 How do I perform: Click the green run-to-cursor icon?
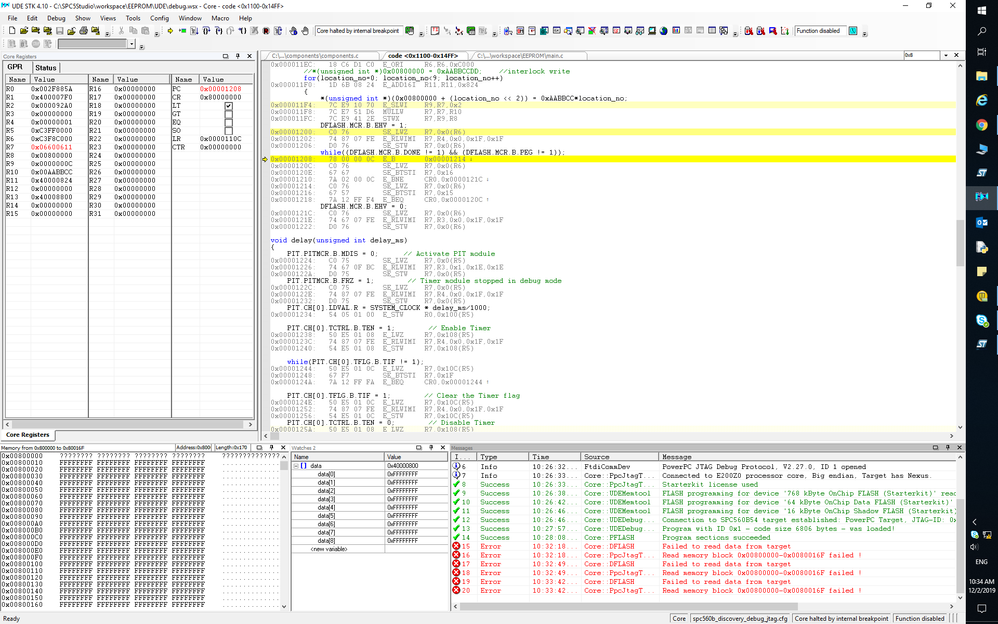[x=182, y=31]
